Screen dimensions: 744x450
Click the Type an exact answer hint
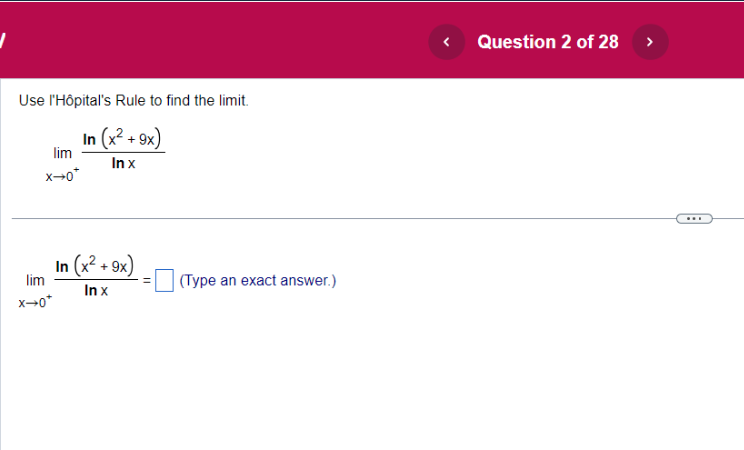point(258,281)
